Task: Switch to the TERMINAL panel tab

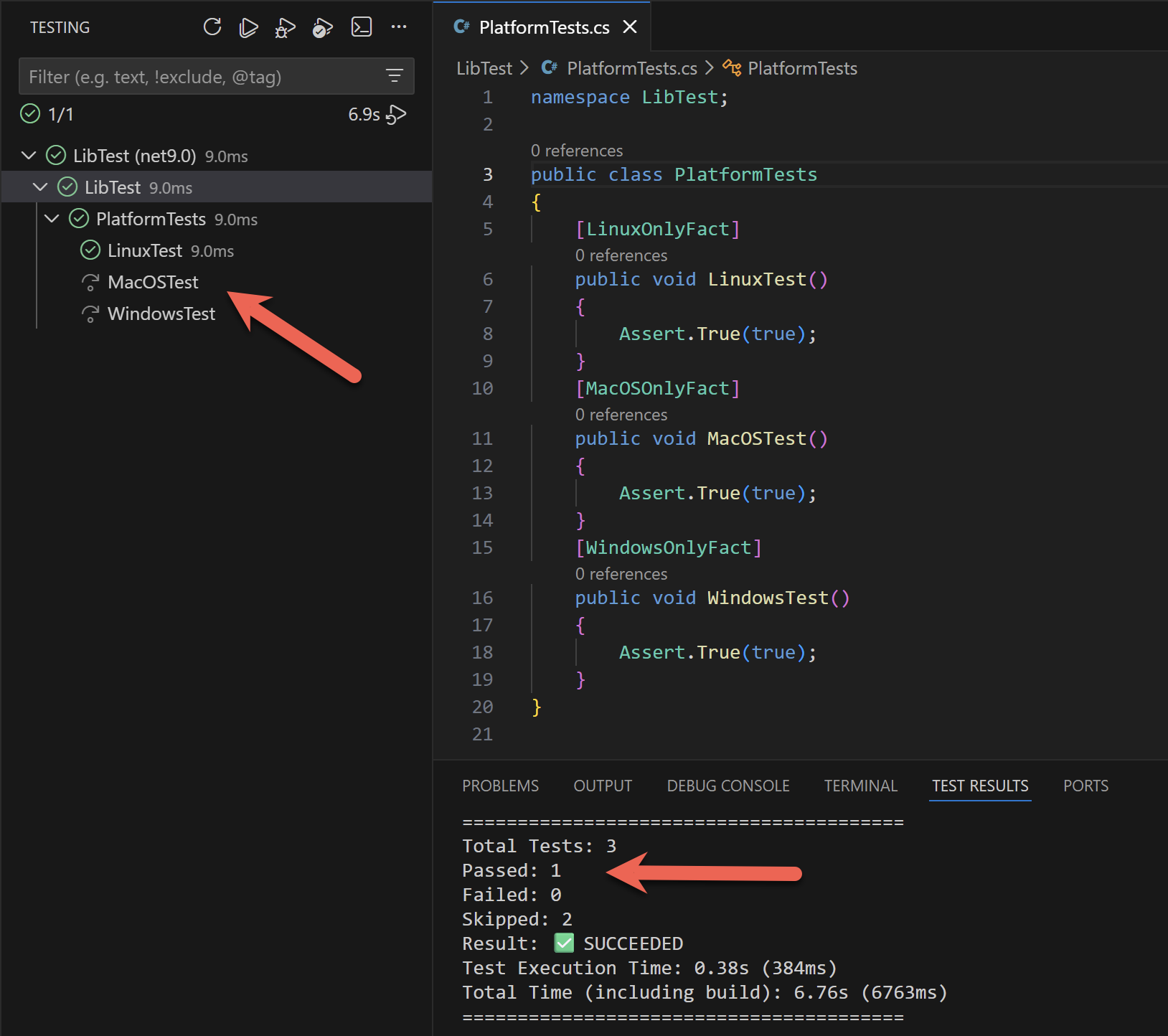Action: tap(860, 786)
